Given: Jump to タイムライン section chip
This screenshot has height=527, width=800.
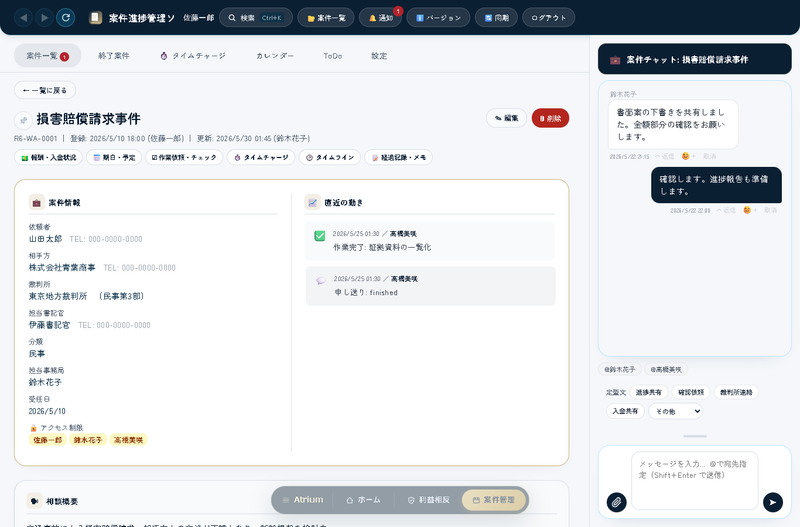Looking at the screenshot, I should pyautogui.click(x=330, y=158).
